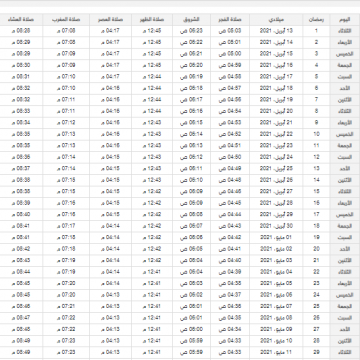This screenshot has height=360, width=360.
Task: Click the صلاة المغرب column header
Action: pos(66,19)
